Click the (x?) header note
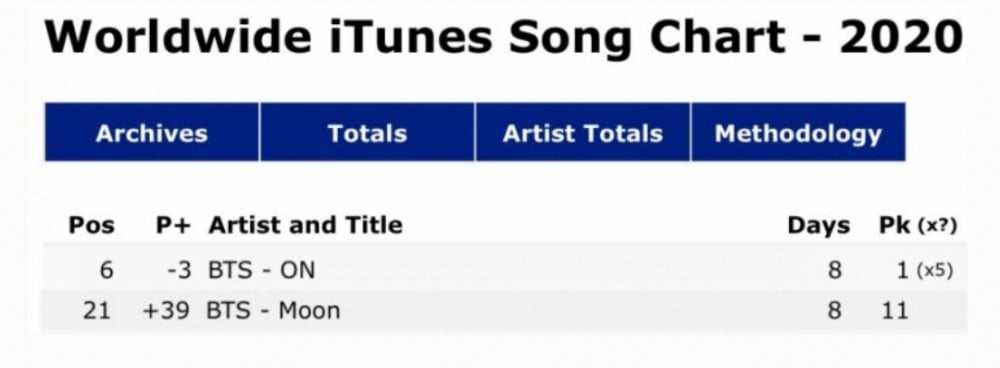Screen dimensions: 1000x368 coord(937,226)
